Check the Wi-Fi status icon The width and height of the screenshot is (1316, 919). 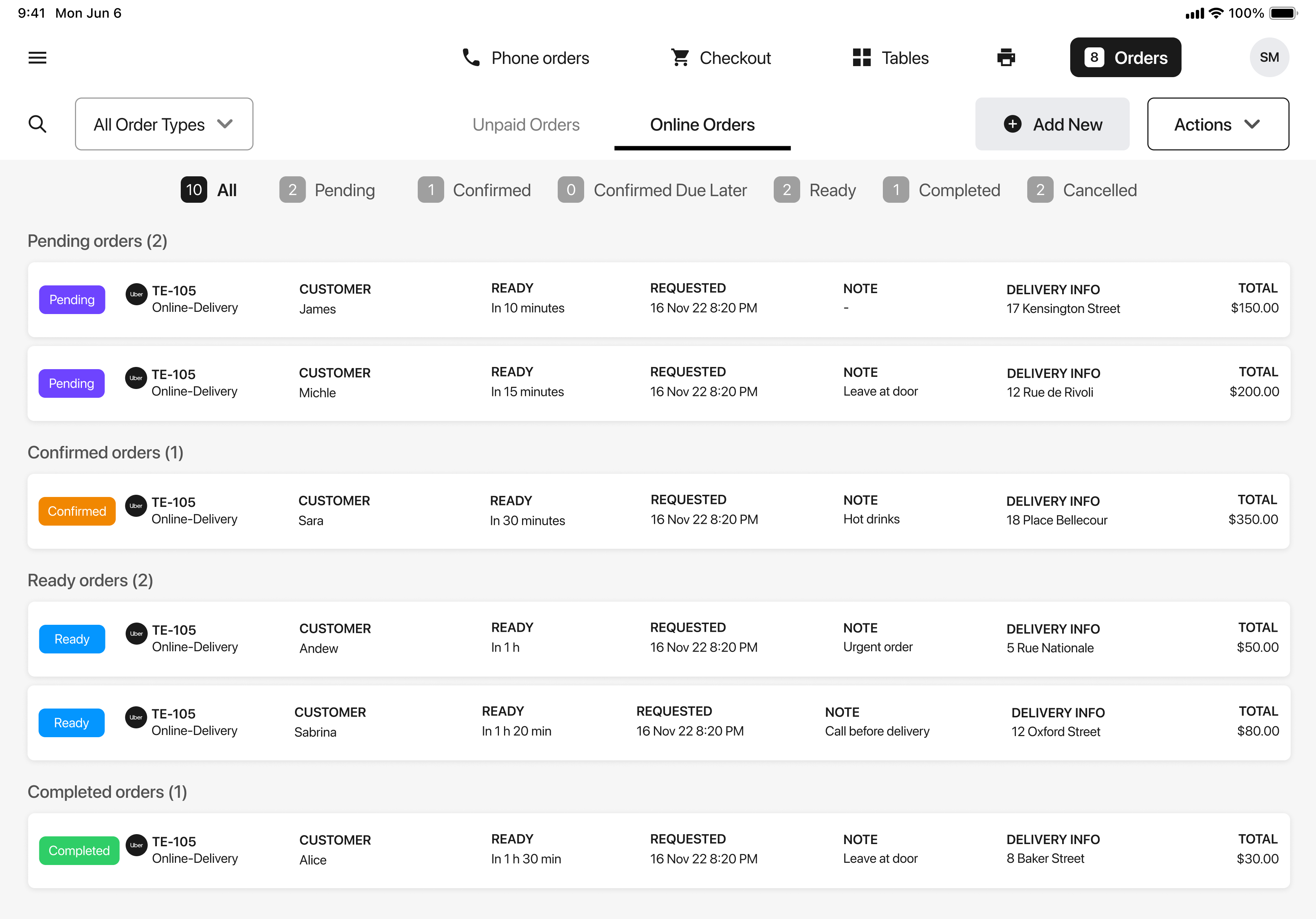point(1216,13)
